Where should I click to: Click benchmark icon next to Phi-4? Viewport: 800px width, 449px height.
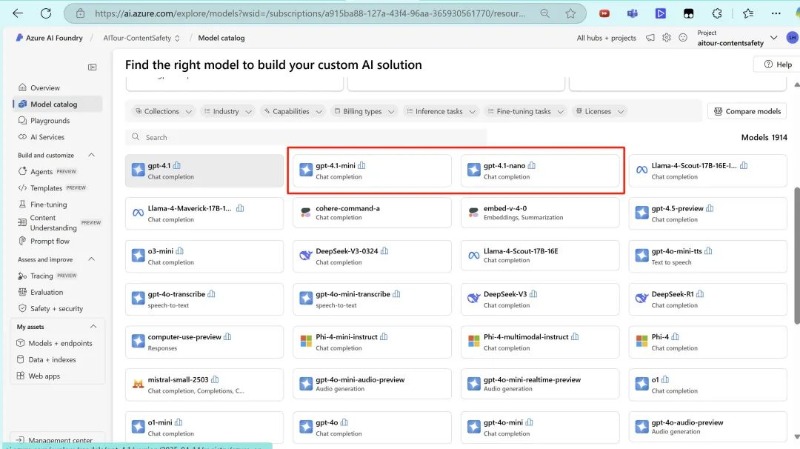pos(675,337)
